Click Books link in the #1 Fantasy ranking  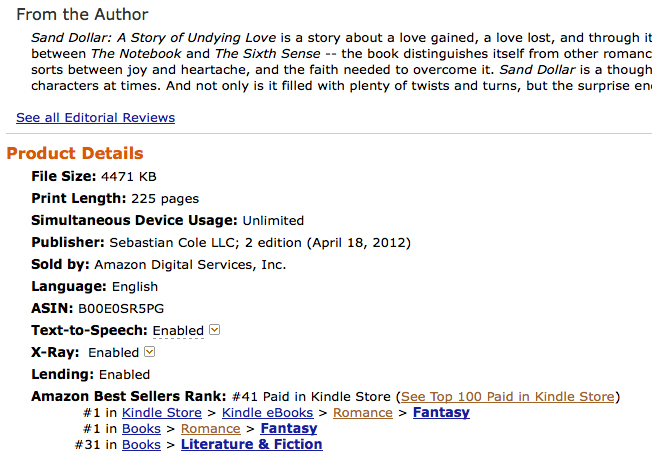tap(141, 429)
